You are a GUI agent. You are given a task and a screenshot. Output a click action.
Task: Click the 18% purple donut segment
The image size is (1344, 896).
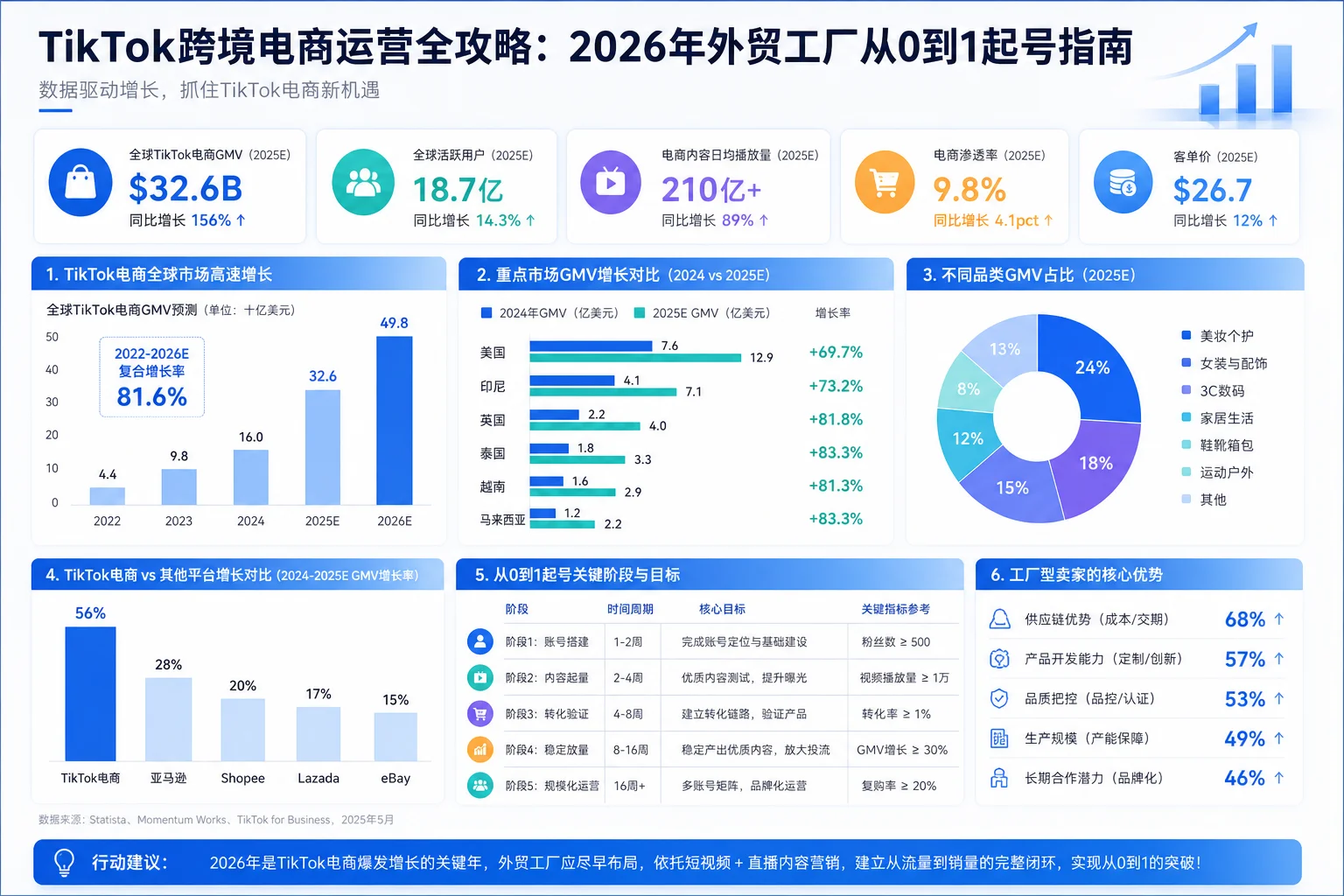pyautogui.click(x=1095, y=463)
